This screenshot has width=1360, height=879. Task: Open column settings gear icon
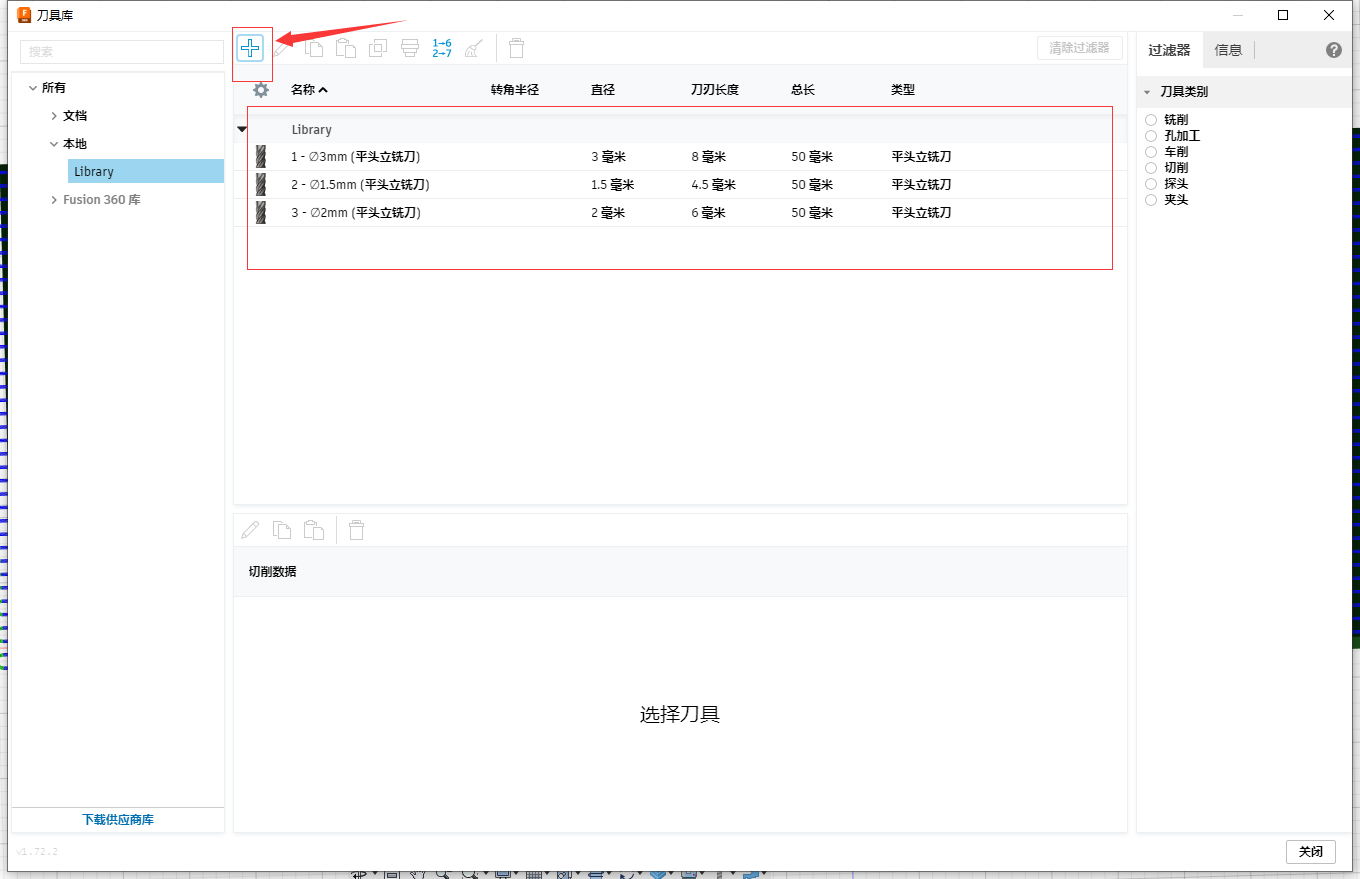(x=261, y=90)
